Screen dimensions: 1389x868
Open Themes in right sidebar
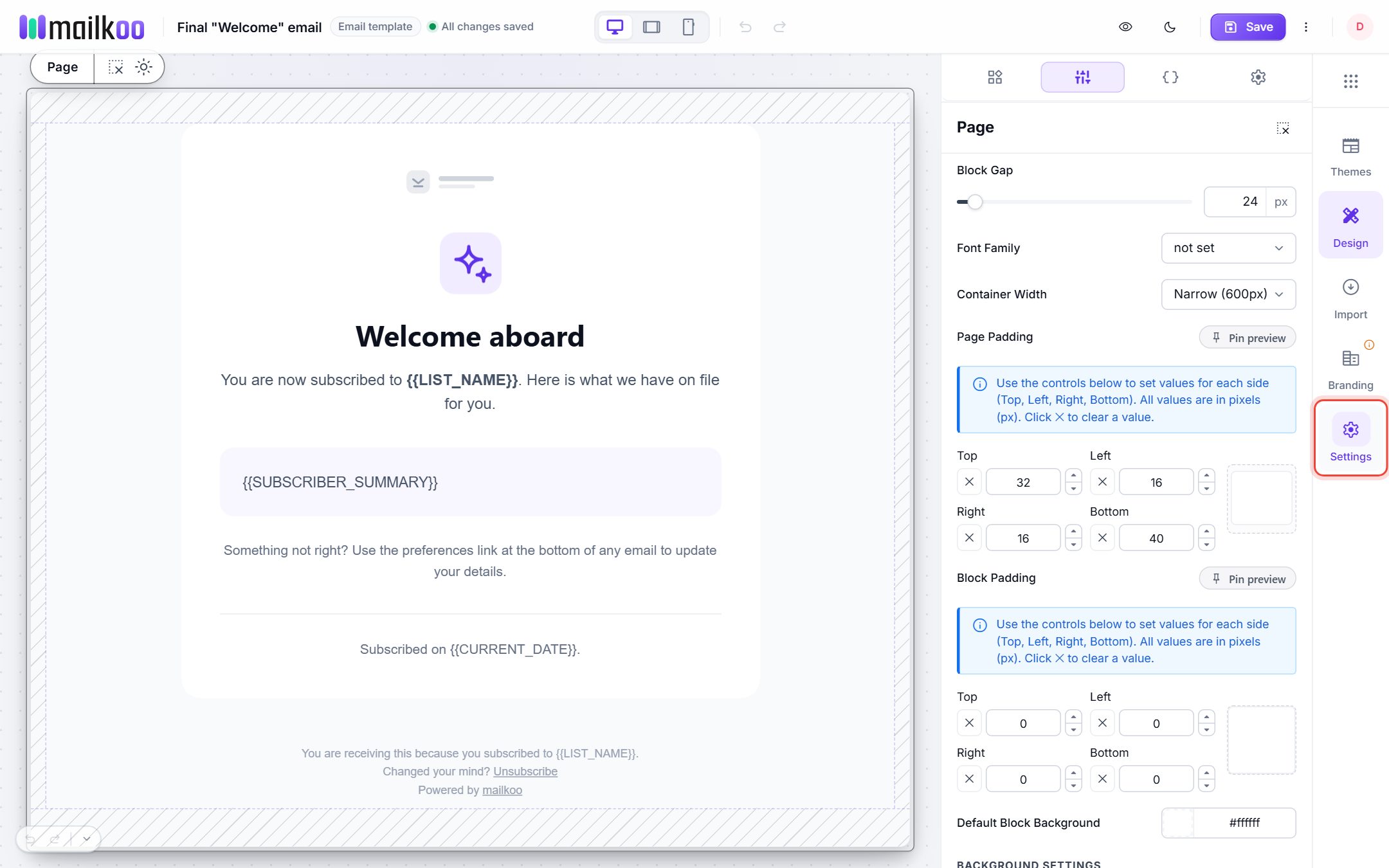1350,157
